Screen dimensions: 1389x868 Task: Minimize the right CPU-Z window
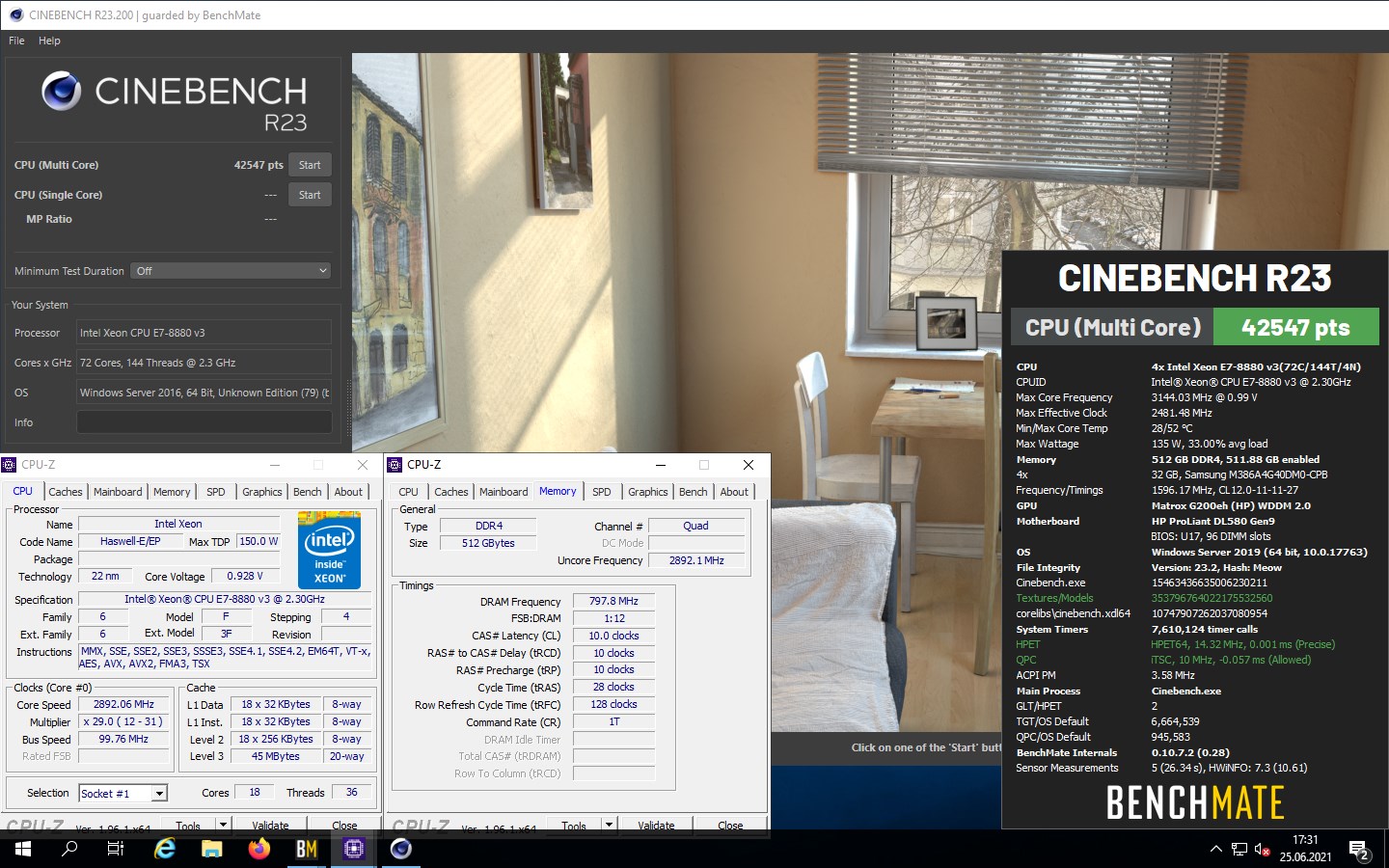(661, 465)
